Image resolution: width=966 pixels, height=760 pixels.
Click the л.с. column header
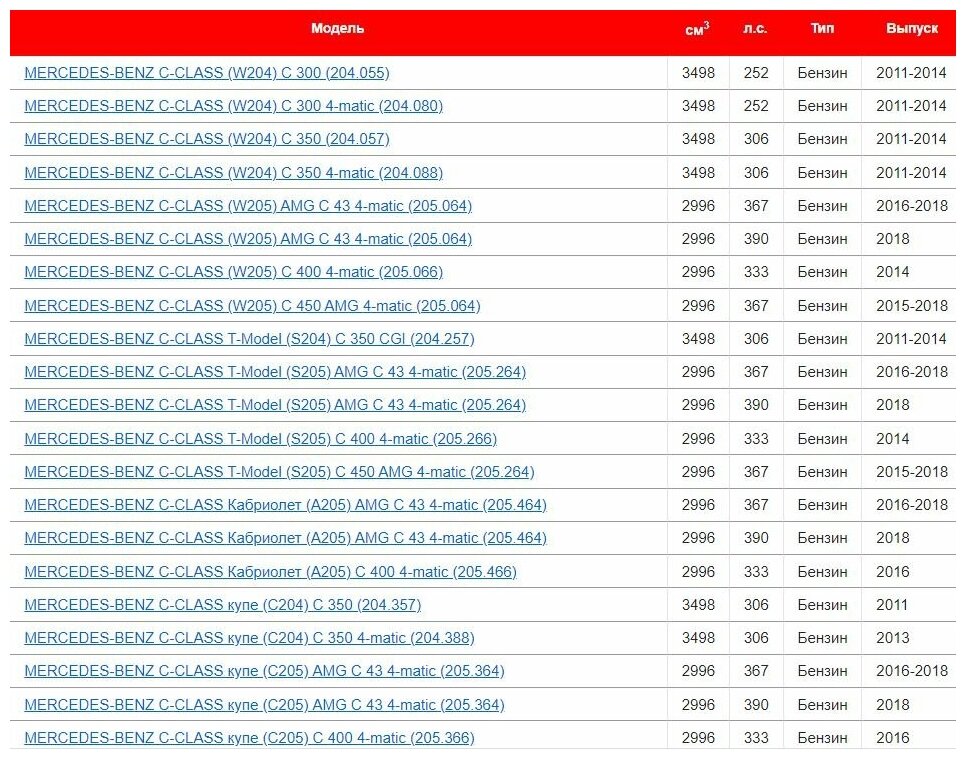pyautogui.click(x=755, y=28)
